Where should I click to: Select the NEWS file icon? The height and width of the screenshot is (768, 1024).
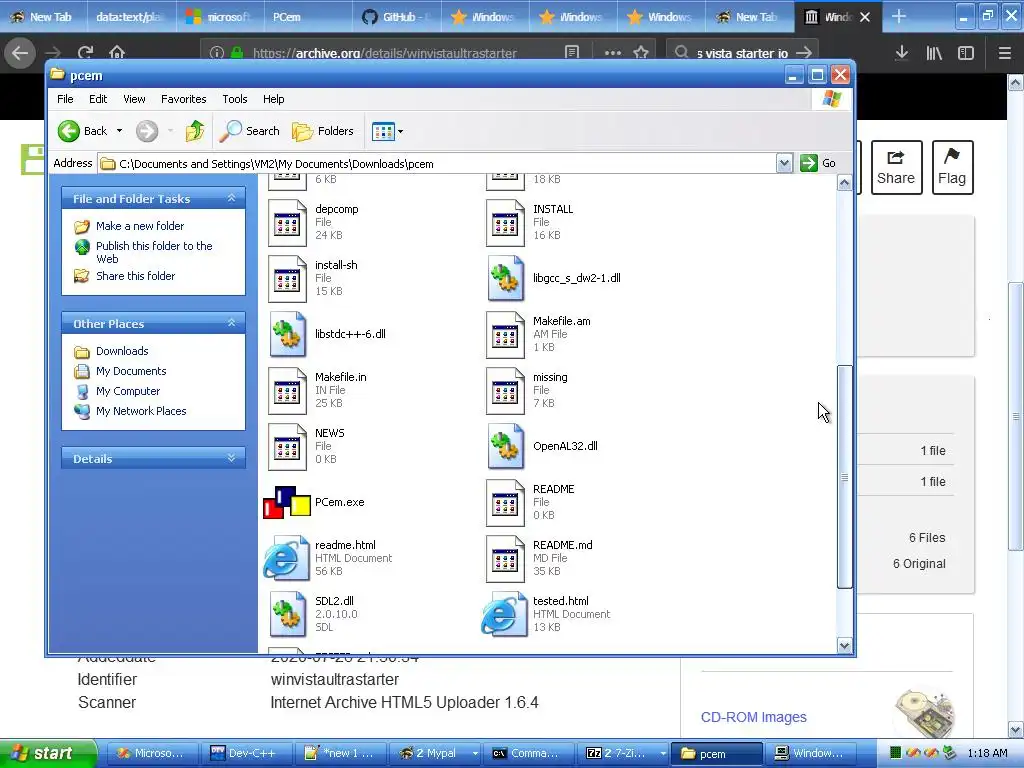(x=287, y=447)
